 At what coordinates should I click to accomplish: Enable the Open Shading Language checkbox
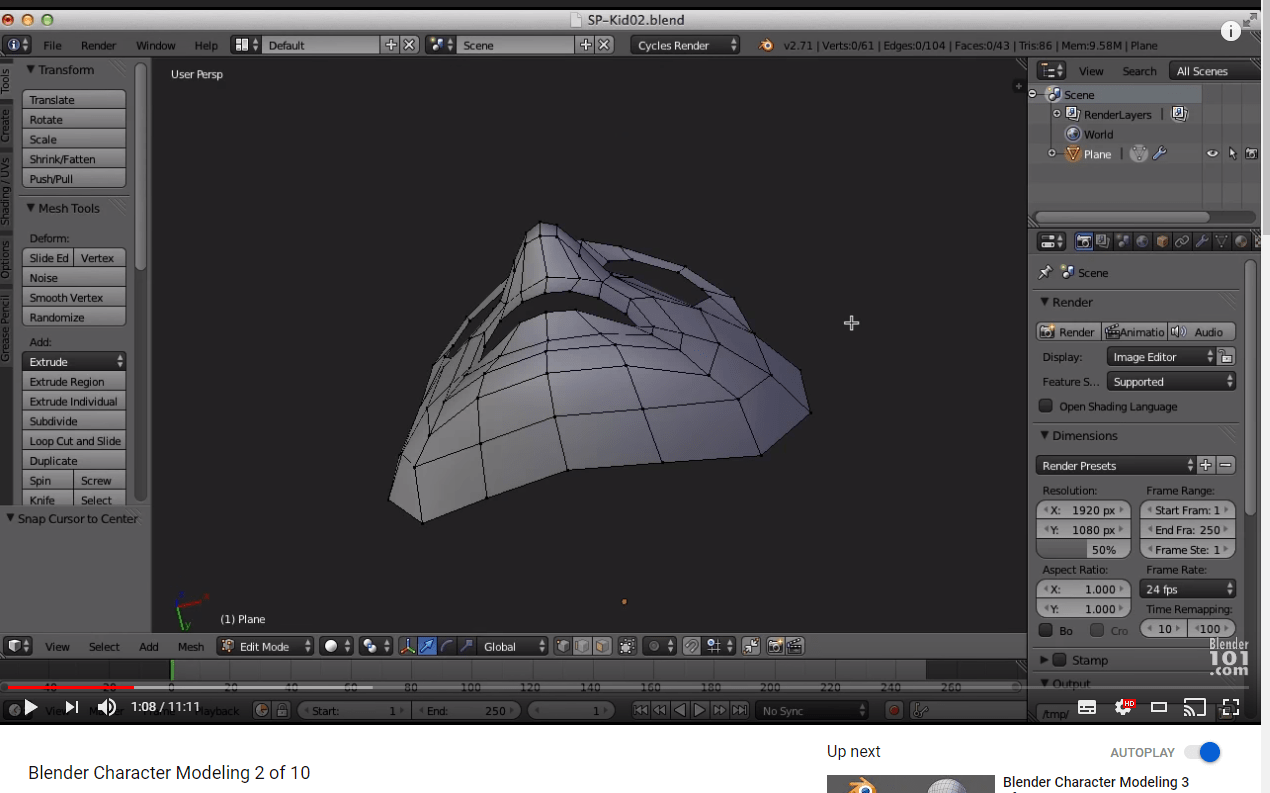[x=1046, y=406]
